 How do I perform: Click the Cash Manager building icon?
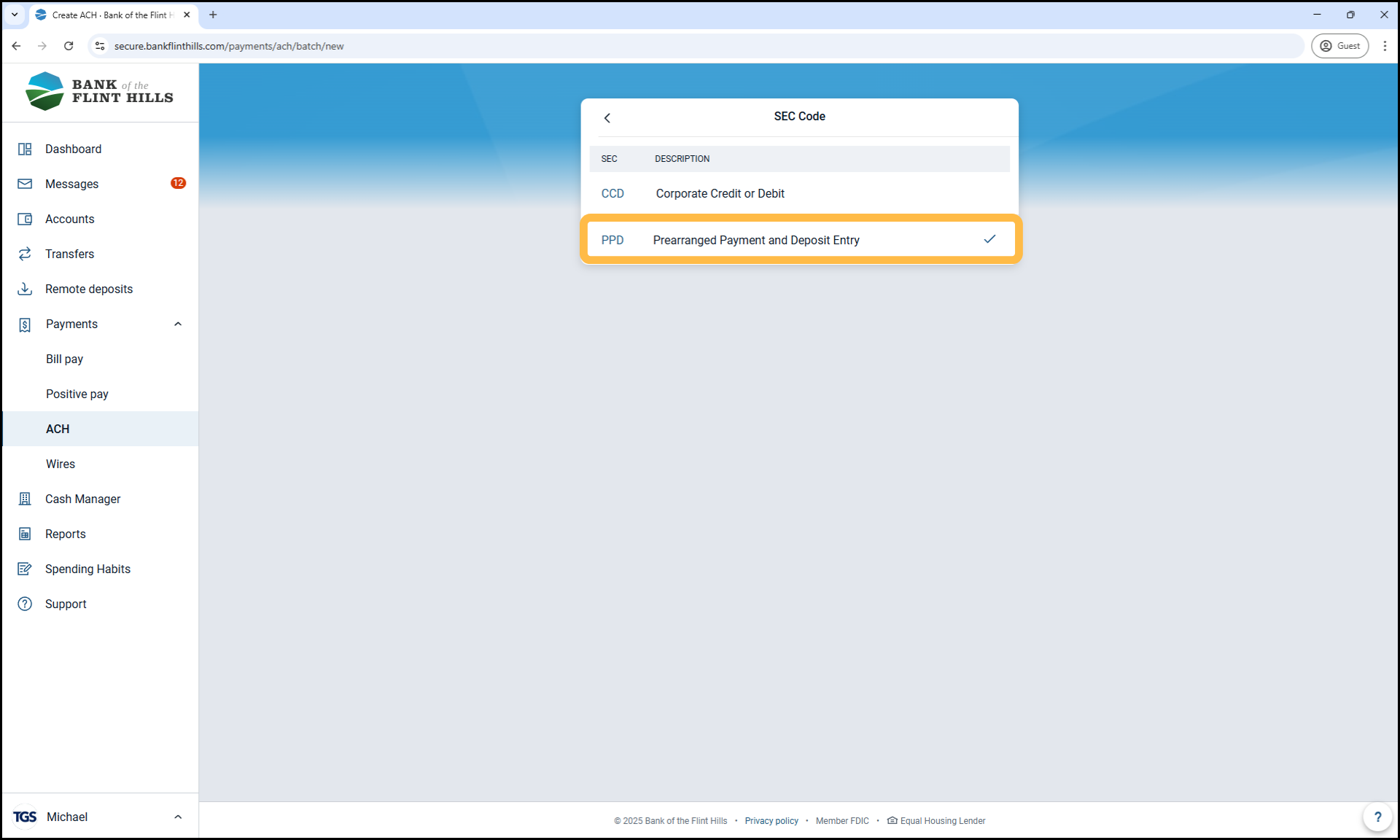coord(25,499)
